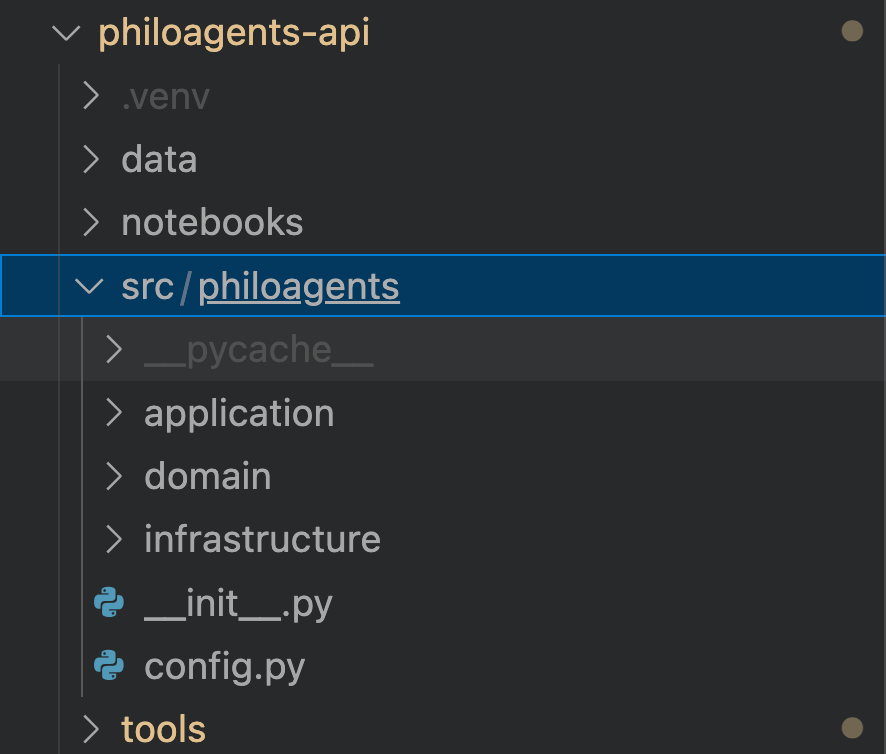Expand the infrastructure folder arrow
The height and width of the screenshot is (754, 886).
(114, 539)
